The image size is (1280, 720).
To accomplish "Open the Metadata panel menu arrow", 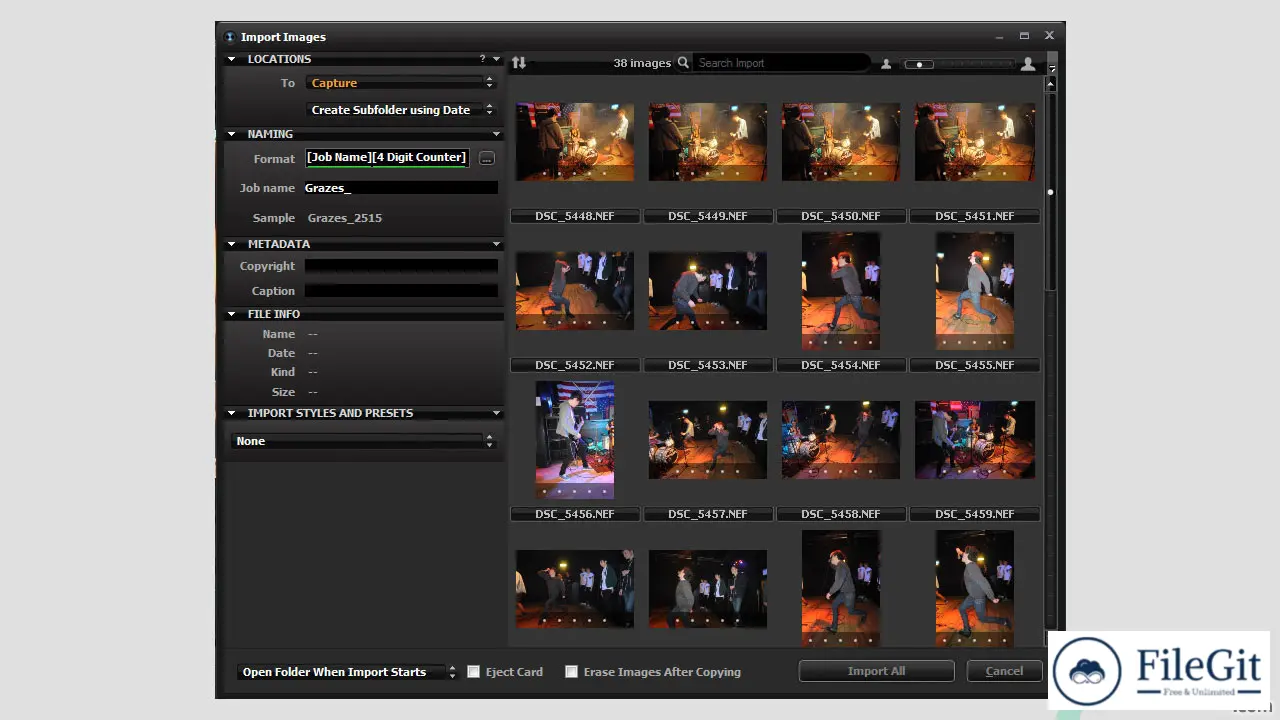I will pyautogui.click(x=496, y=244).
